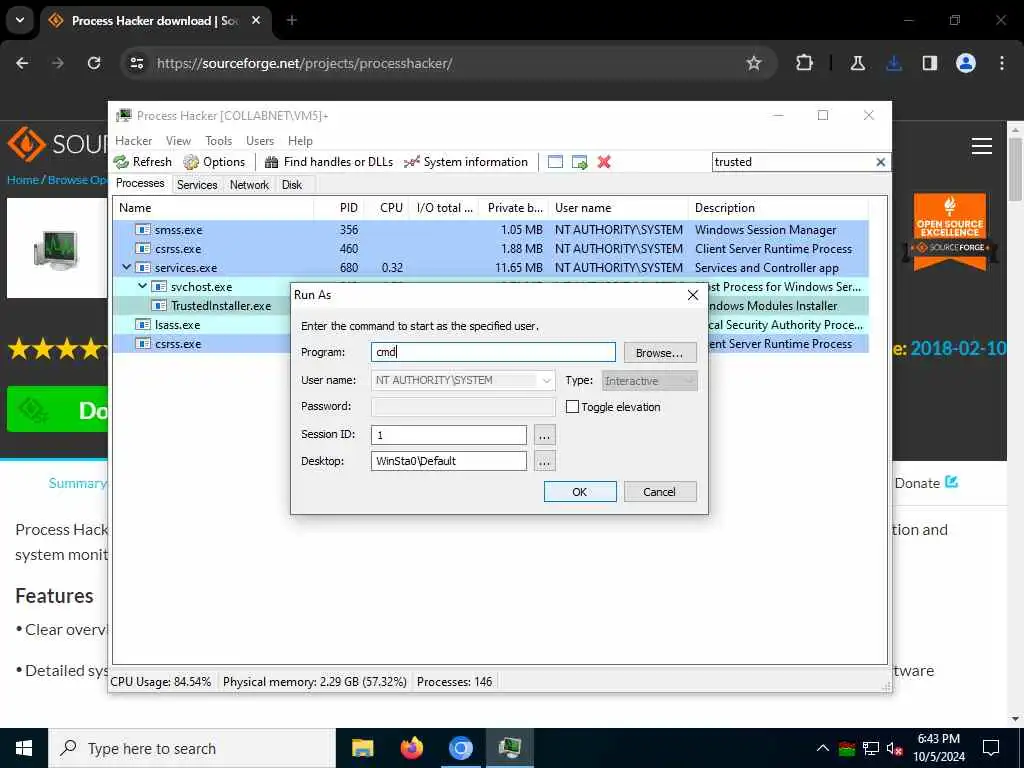Click Process Hacker taskbar icon
This screenshot has width=1024, height=768.
[x=509, y=748]
